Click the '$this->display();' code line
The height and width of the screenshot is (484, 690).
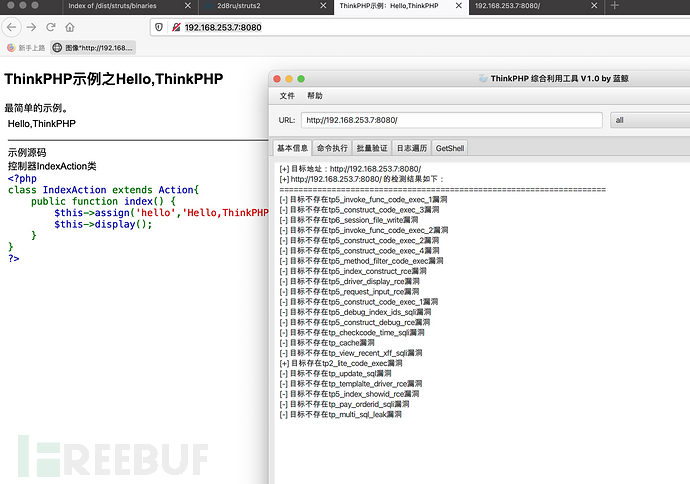(103, 224)
